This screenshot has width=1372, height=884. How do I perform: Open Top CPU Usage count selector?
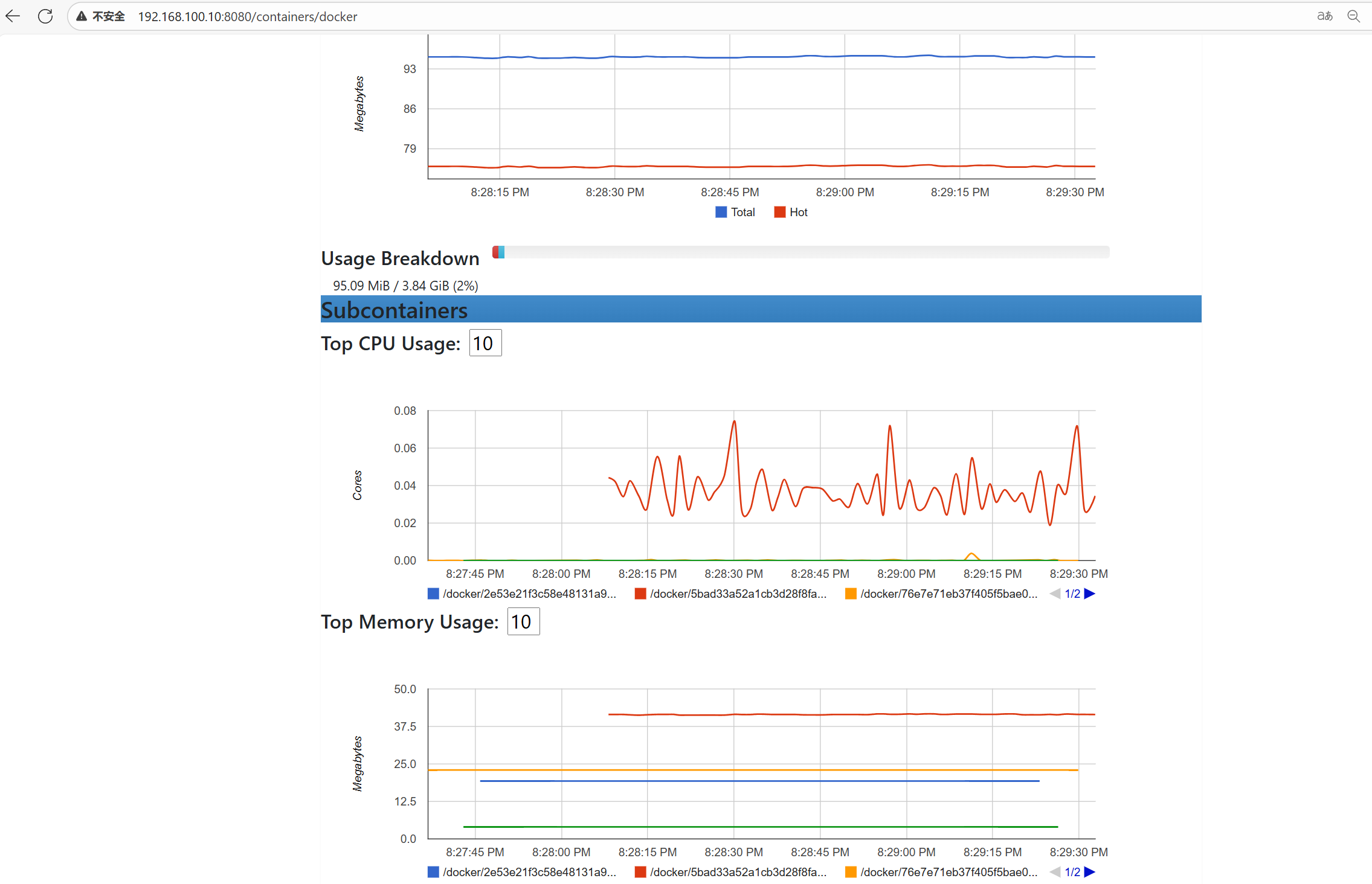click(x=485, y=343)
